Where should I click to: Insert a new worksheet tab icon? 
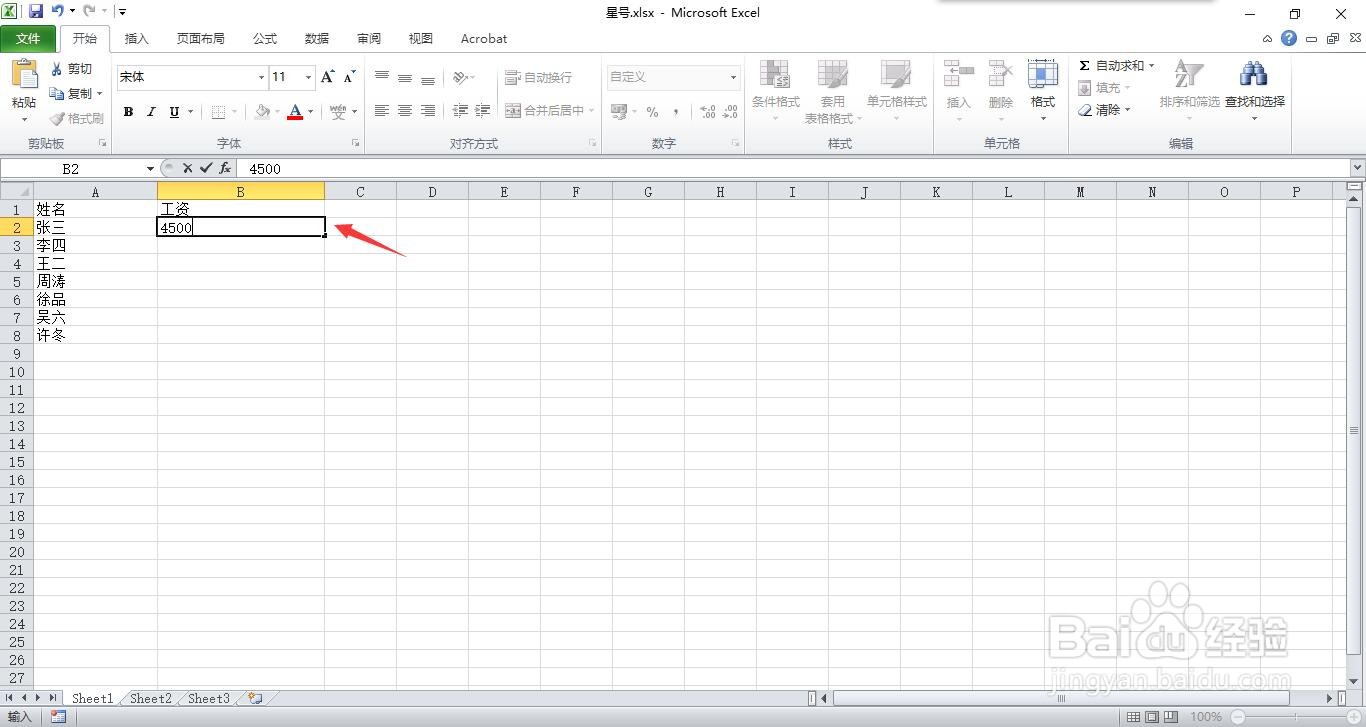(255, 698)
